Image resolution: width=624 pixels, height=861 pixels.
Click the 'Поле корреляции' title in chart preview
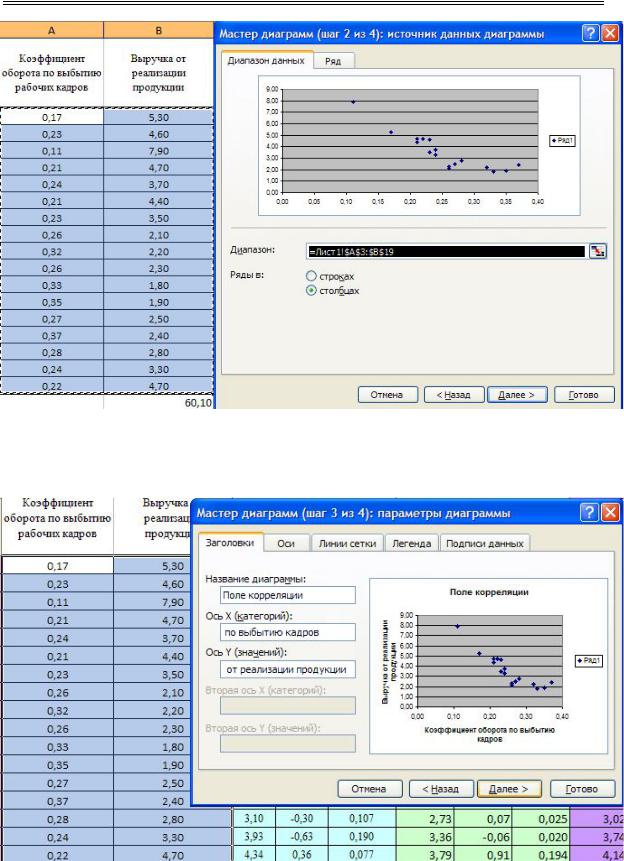pyautogui.click(x=489, y=592)
